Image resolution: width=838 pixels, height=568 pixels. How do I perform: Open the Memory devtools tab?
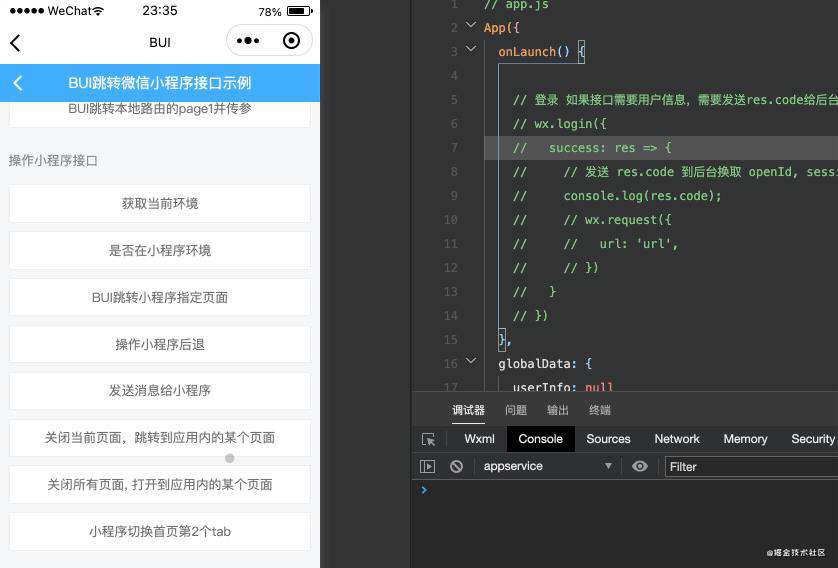coord(745,439)
